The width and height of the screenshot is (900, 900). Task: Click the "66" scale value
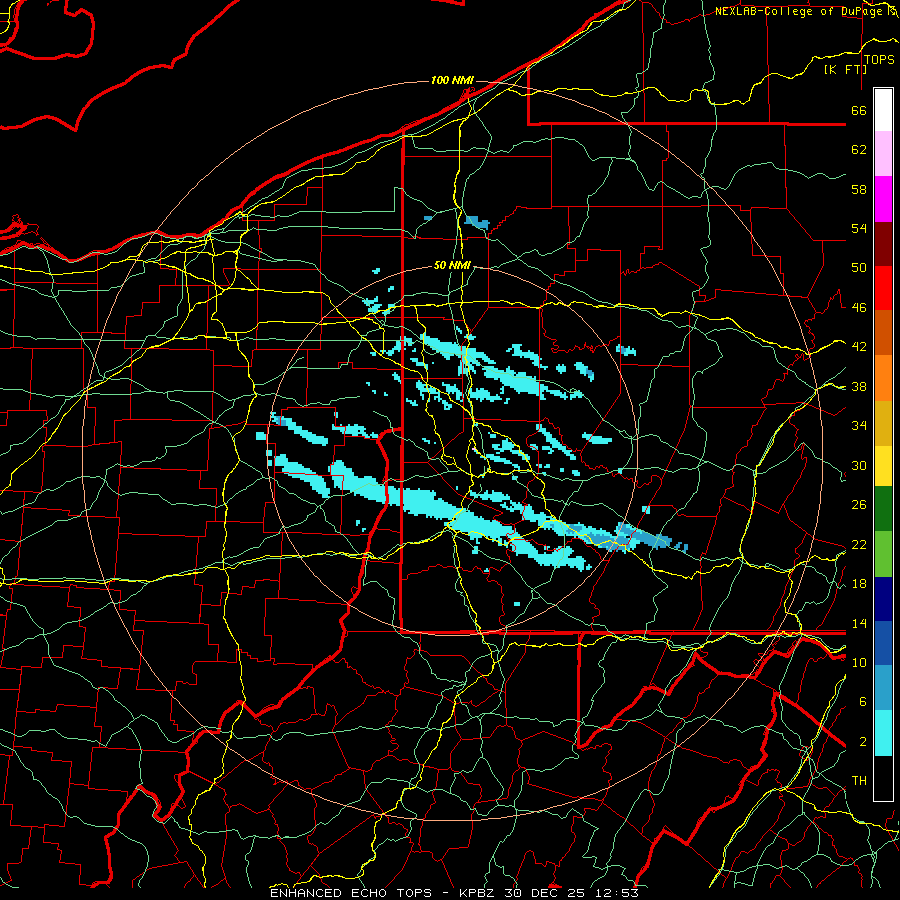click(859, 110)
